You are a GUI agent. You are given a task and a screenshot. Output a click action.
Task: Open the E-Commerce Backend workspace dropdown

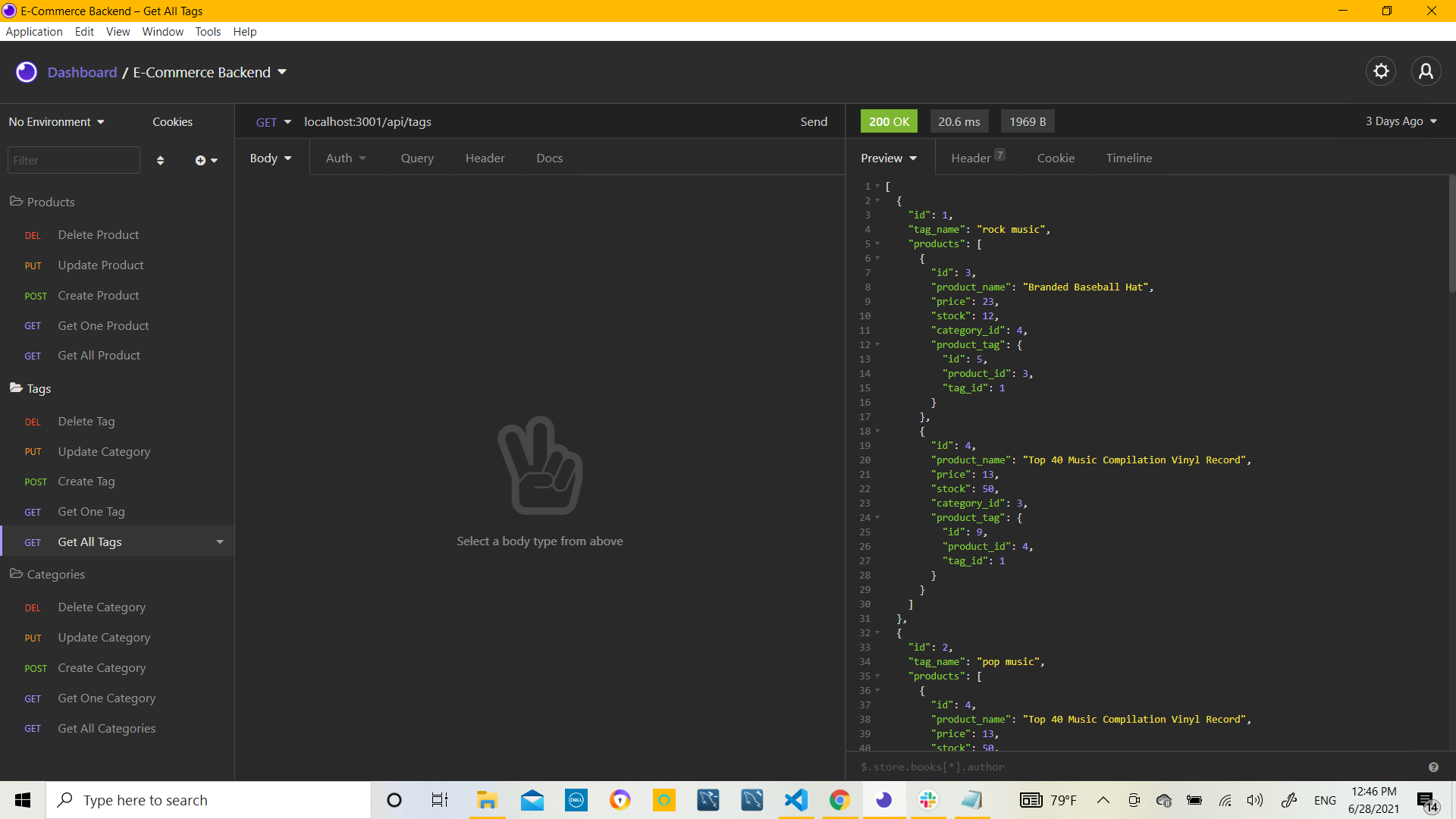pyautogui.click(x=210, y=72)
